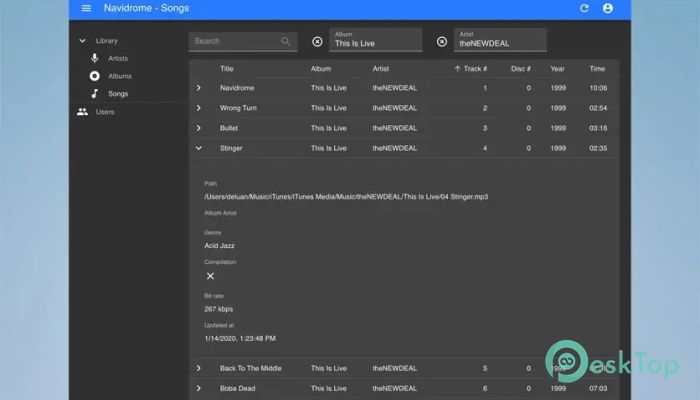This screenshot has height=400, width=700.
Task: Expand the Back To The Middle row
Action: 199,368
